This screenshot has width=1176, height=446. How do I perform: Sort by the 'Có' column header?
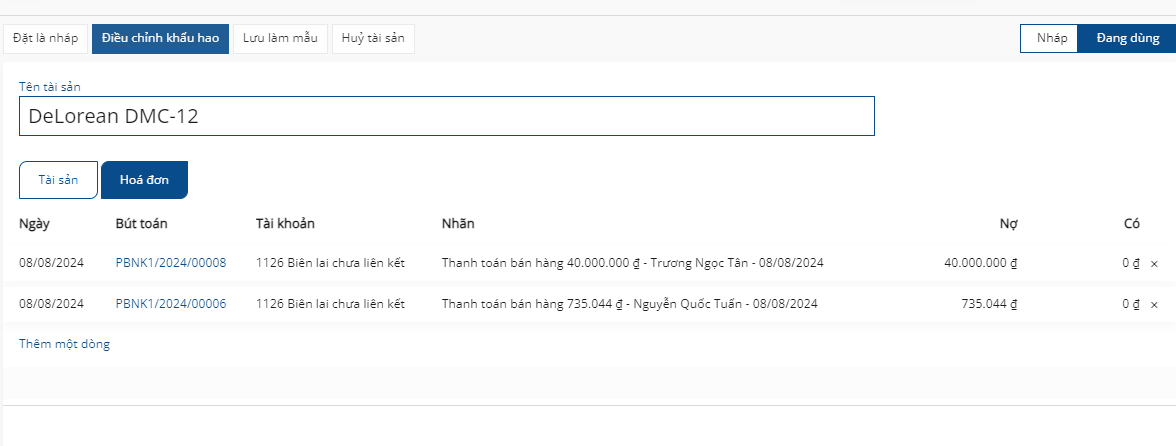click(1132, 223)
